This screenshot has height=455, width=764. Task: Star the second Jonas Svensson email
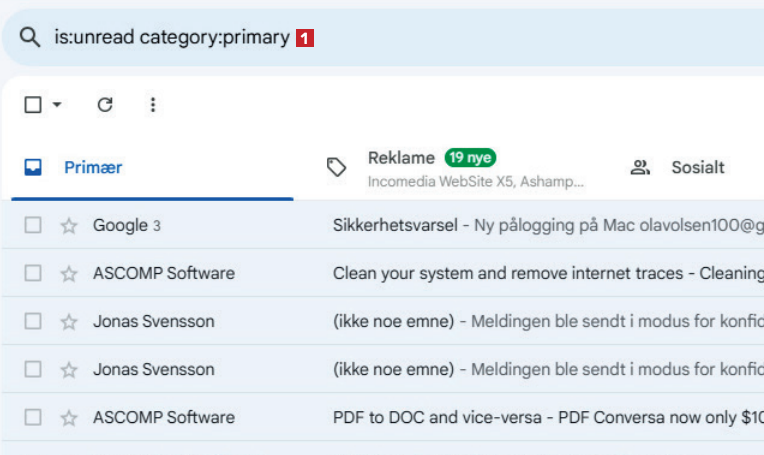coord(69,370)
